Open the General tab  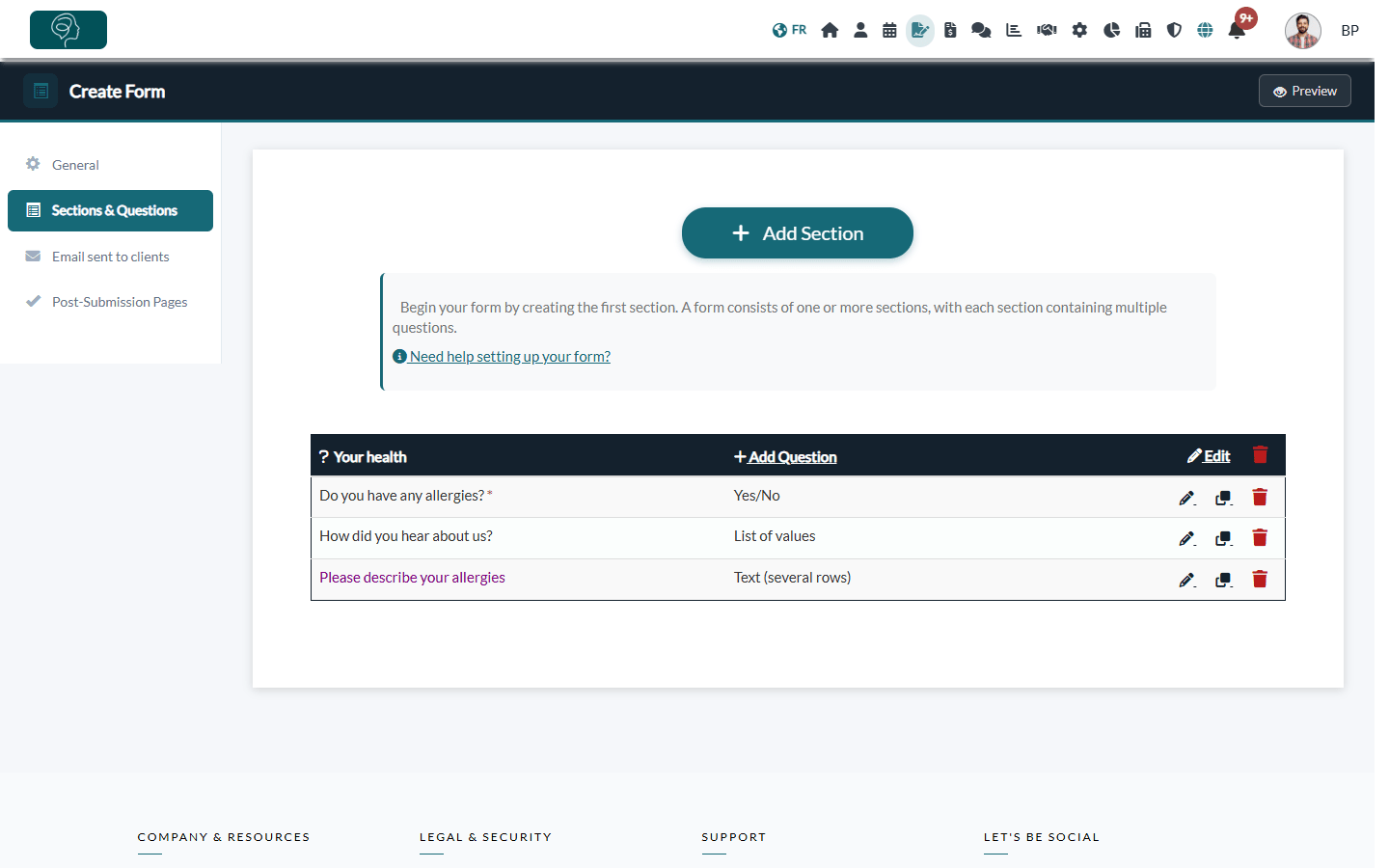click(110, 165)
